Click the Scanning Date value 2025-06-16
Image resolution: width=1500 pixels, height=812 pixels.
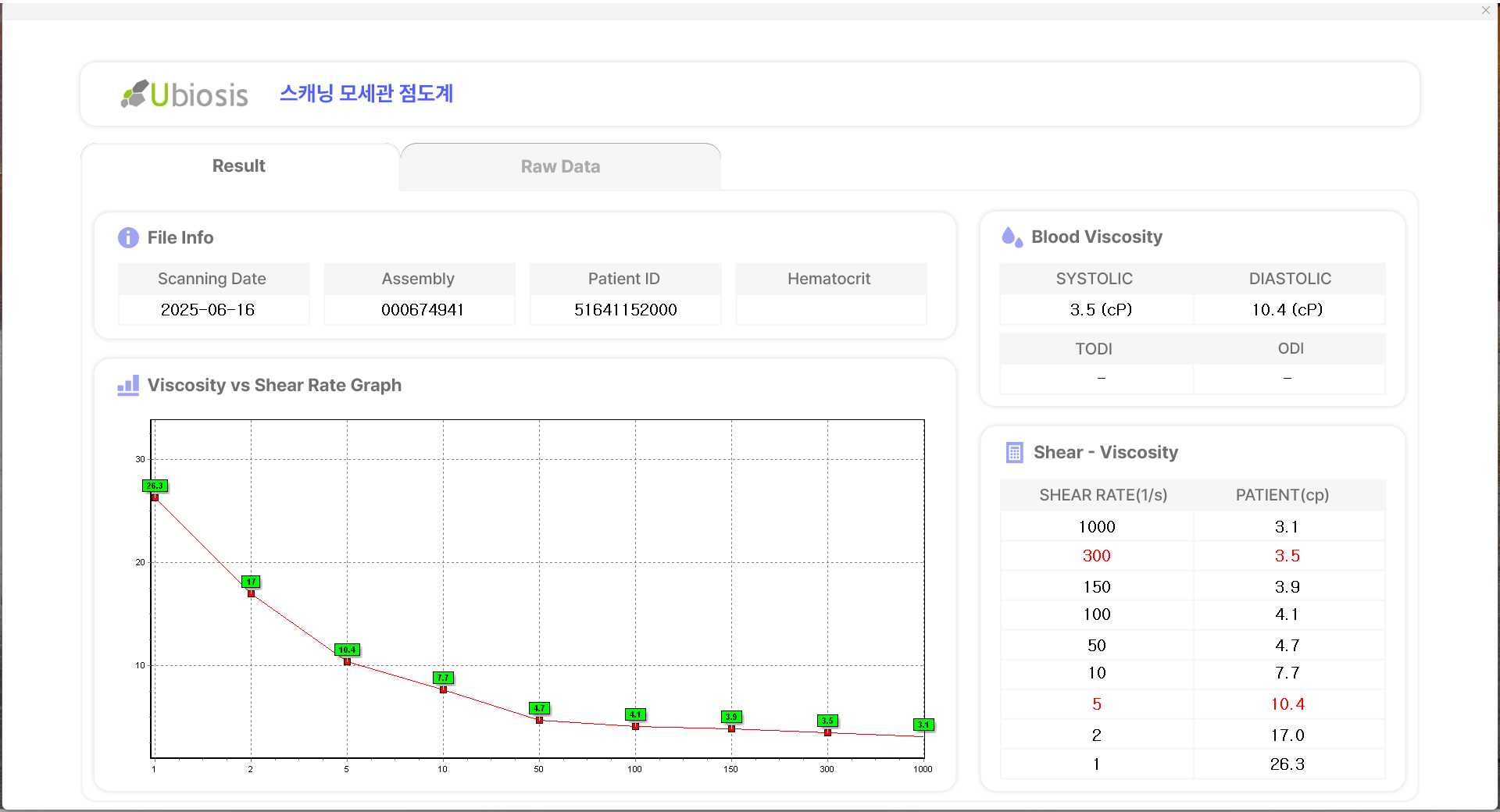tap(208, 310)
